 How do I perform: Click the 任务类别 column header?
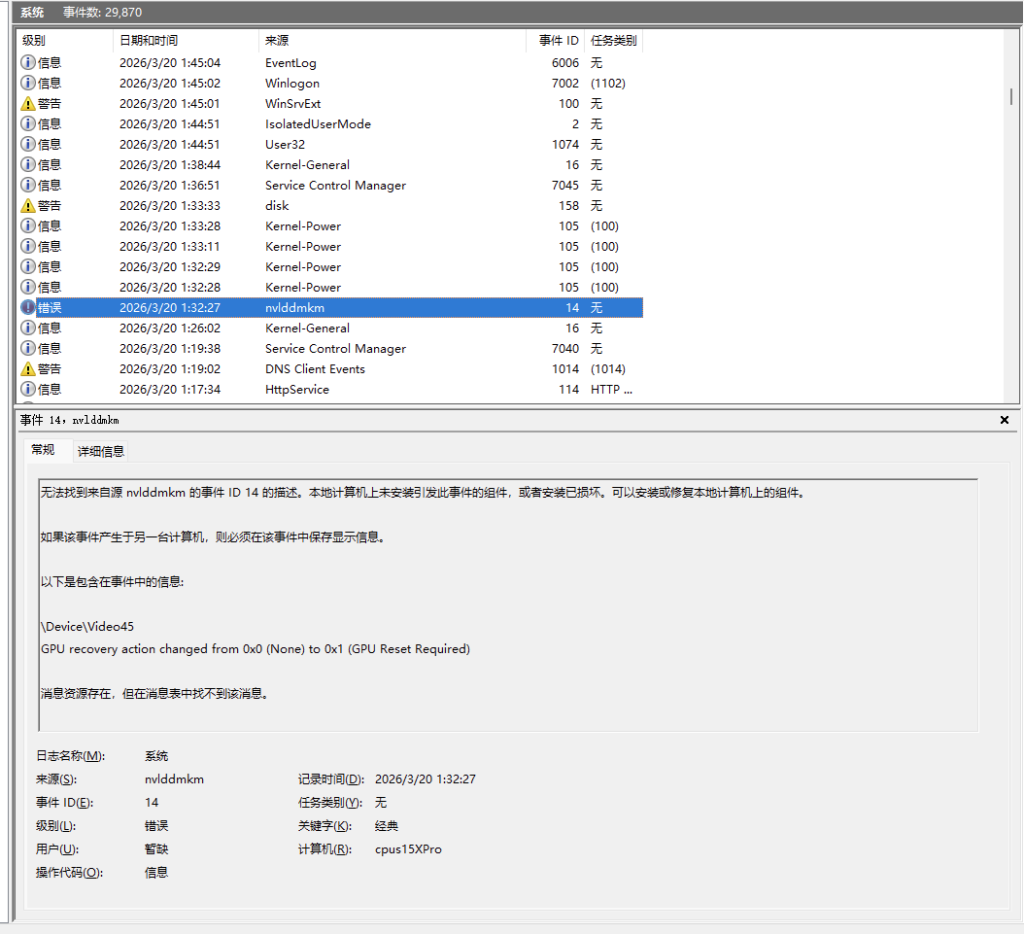pyautogui.click(x=613, y=41)
